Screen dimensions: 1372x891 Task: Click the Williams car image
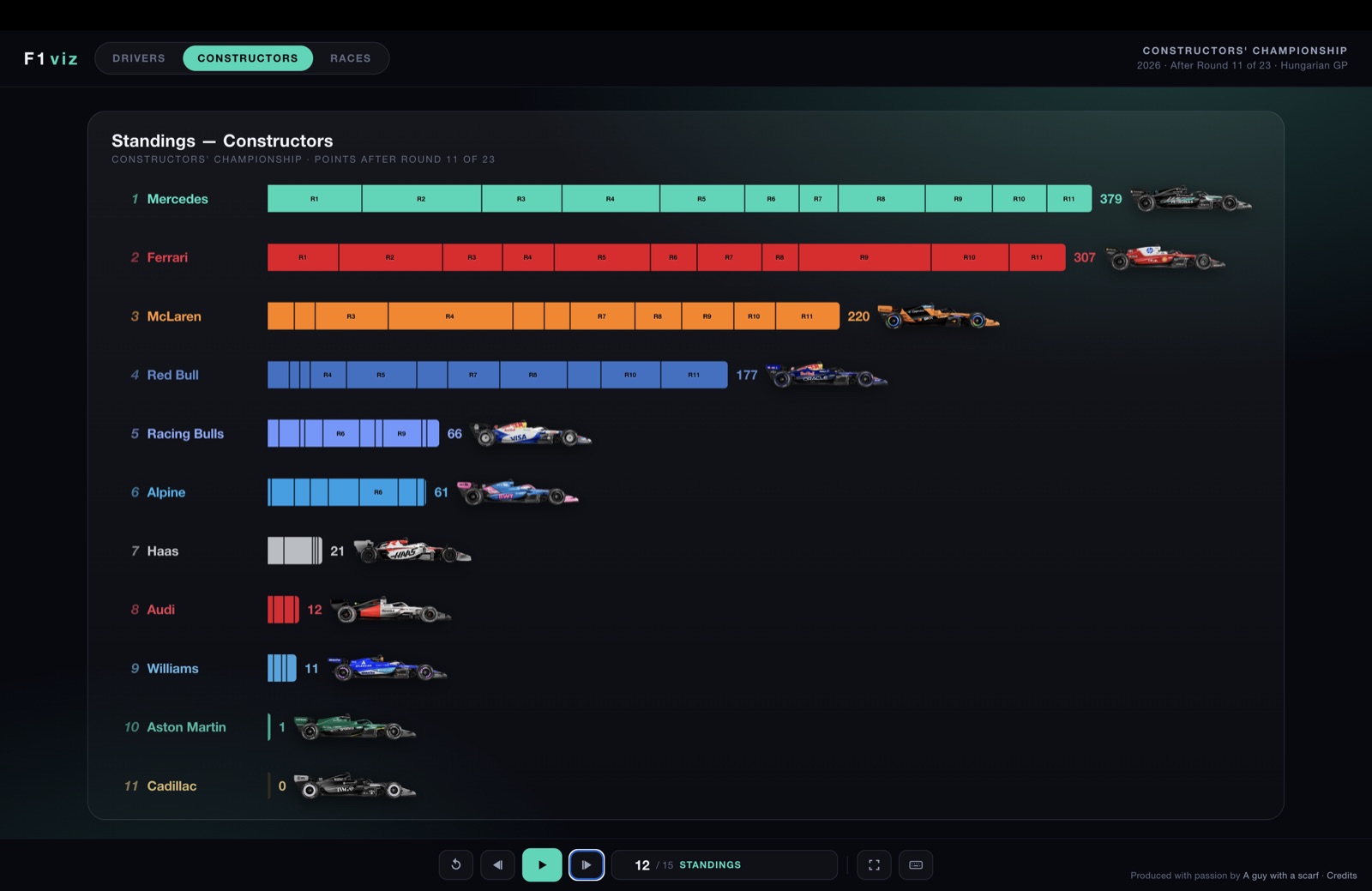pyautogui.click(x=388, y=669)
